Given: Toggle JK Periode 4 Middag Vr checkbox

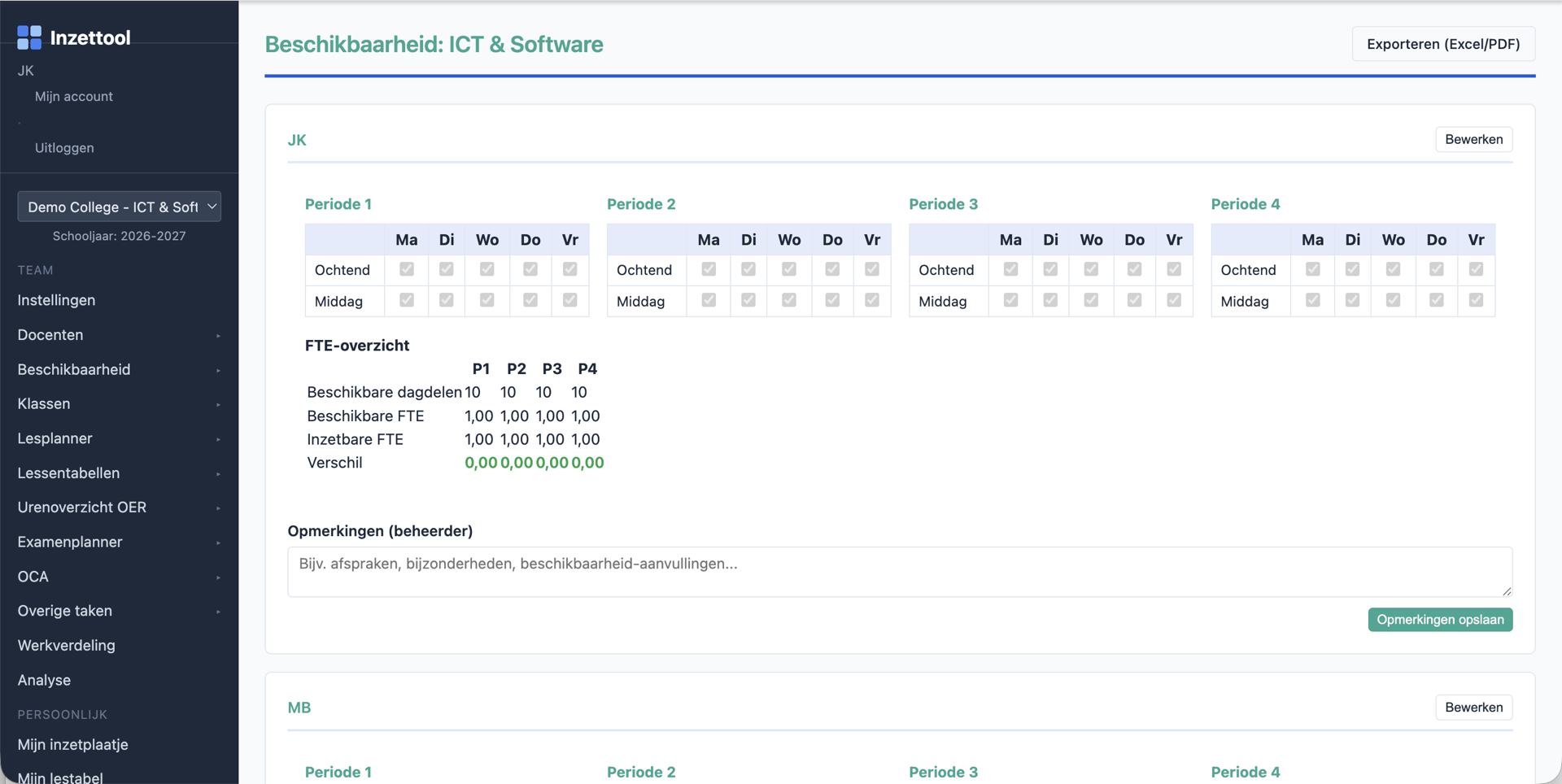Looking at the screenshot, I should [1476, 300].
